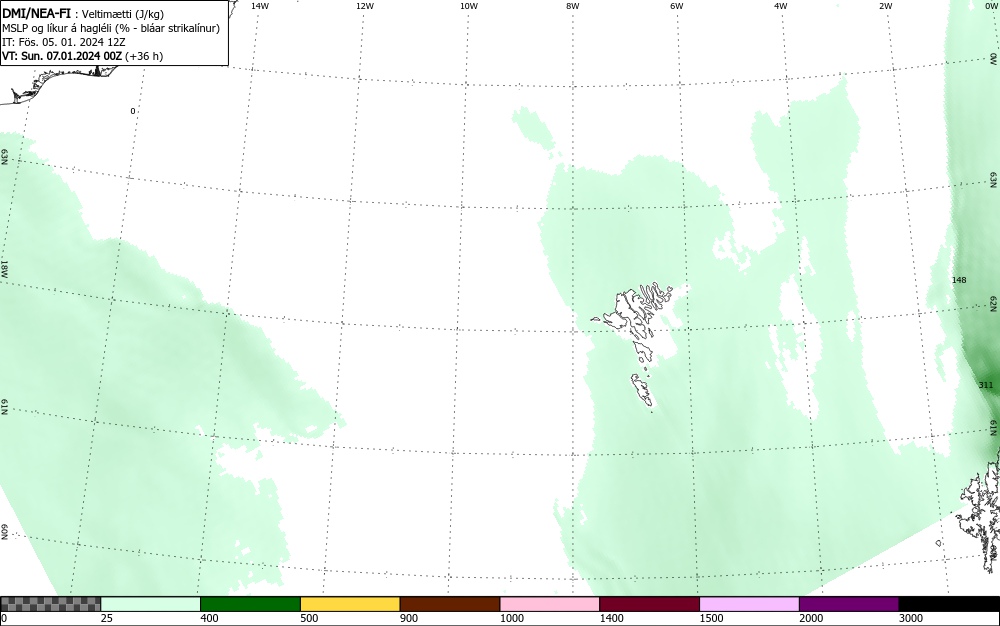Screen dimensions: 1000x626
Task: Click the Veltimætti (J/kg) label
Action: 122,14
